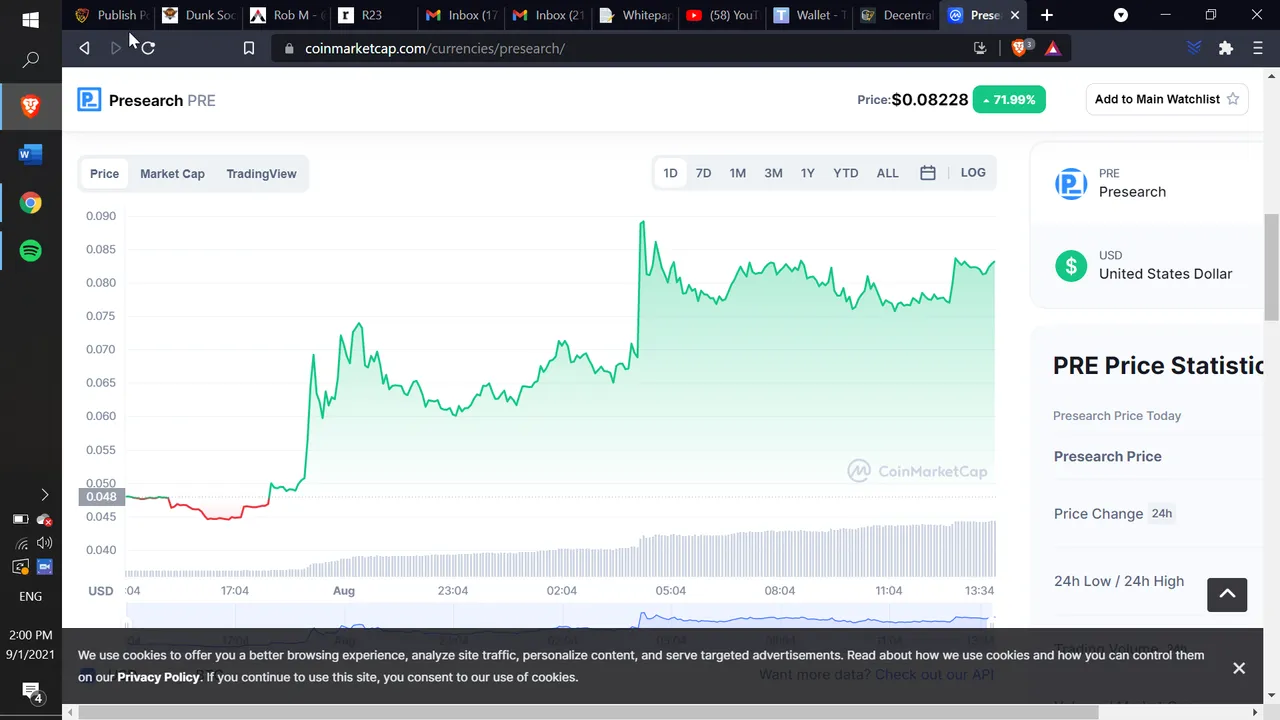Open the calendar date range picker
The width and height of the screenshot is (1280, 720).
point(927,173)
